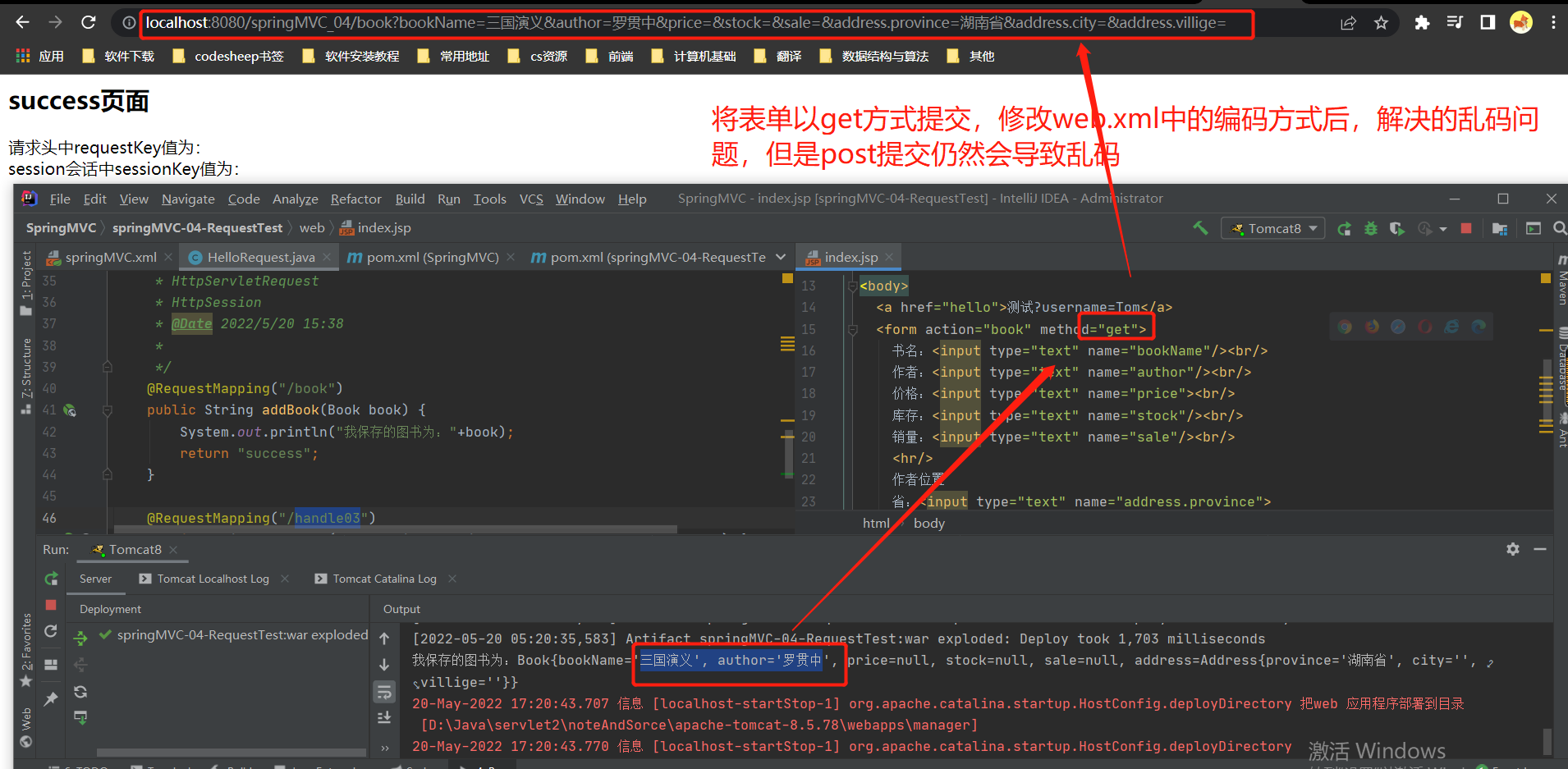Close the index.jsp editor tab

point(889,258)
